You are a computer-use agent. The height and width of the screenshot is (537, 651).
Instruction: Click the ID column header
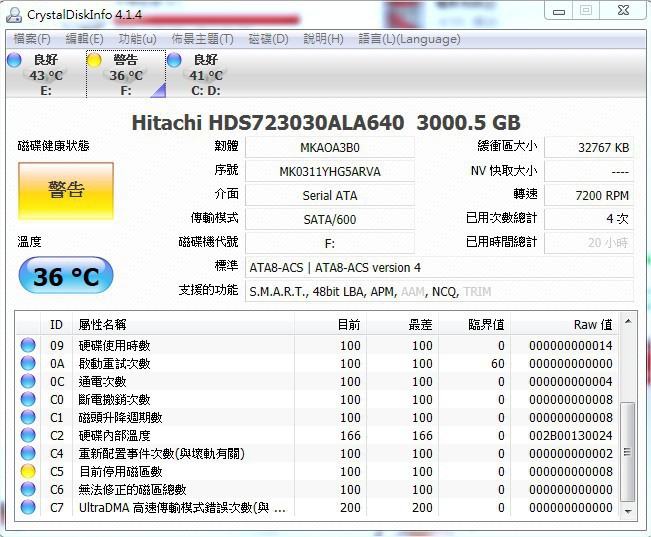pos(56,324)
